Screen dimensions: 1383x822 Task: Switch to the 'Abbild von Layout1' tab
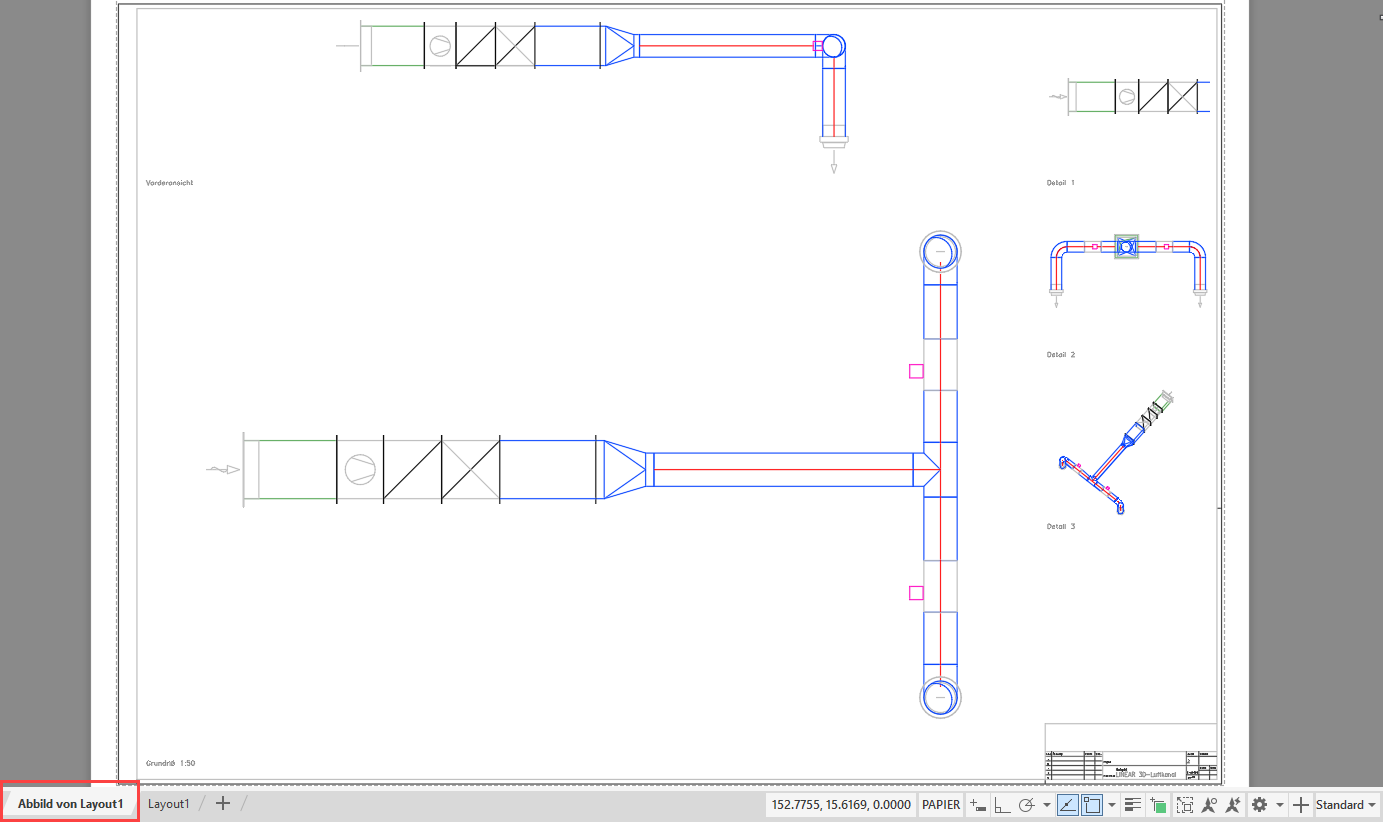click(70, 804)
